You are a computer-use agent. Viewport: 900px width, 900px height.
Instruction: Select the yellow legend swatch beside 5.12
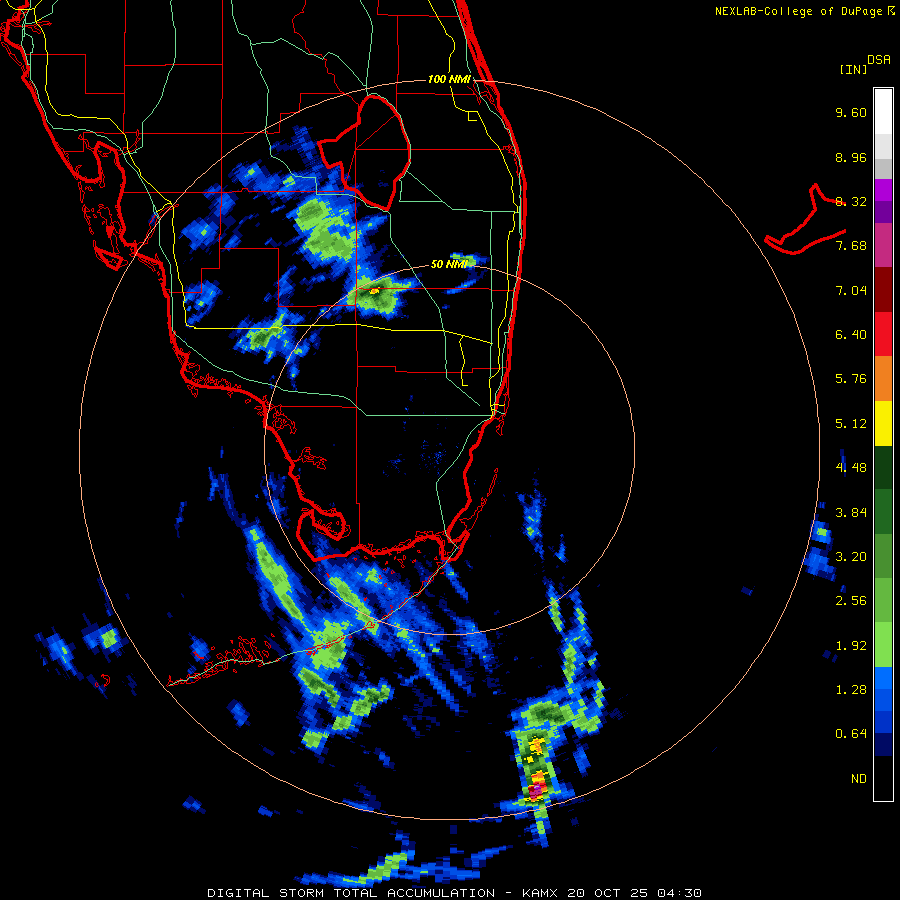[x=883, y=423]
